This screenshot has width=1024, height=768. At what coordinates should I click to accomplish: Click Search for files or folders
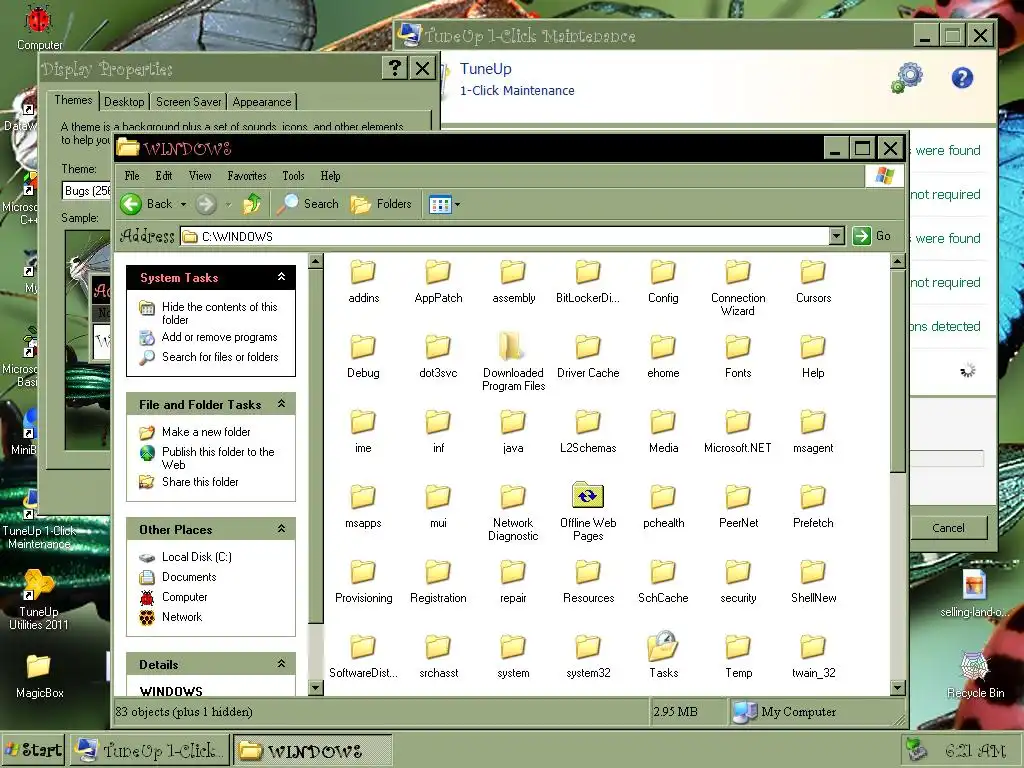pyautogui.click(x=220, y=357)
